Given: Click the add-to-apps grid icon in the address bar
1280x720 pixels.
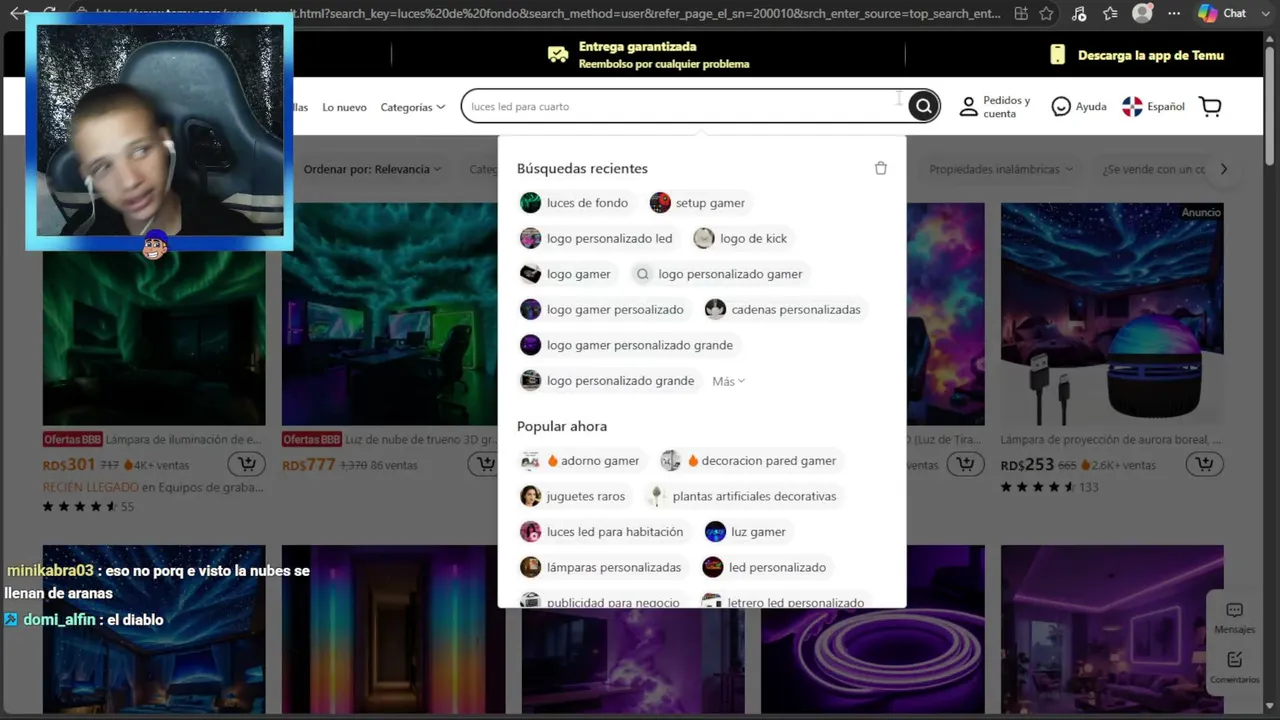Looking at the screenshot, I should 1020,14.
